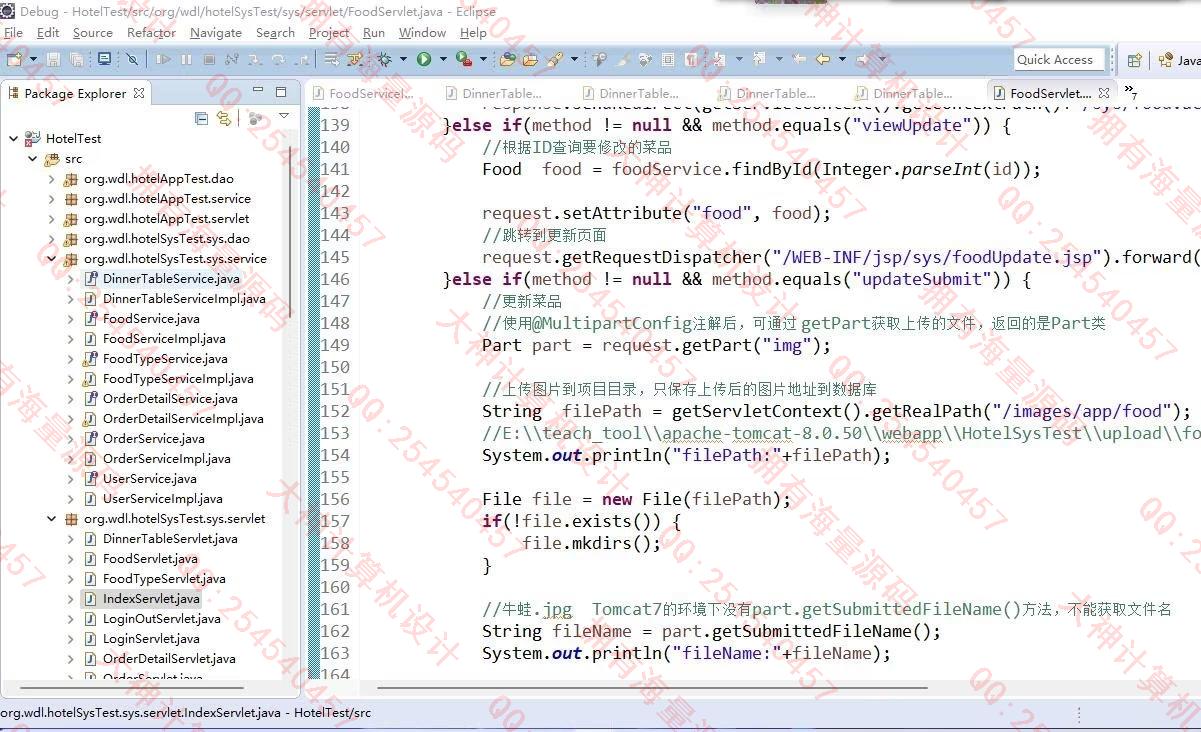The image size is (1201, 732).
Task: Open the Back history dropdown arrow
Action: click(x=842, y=60)
